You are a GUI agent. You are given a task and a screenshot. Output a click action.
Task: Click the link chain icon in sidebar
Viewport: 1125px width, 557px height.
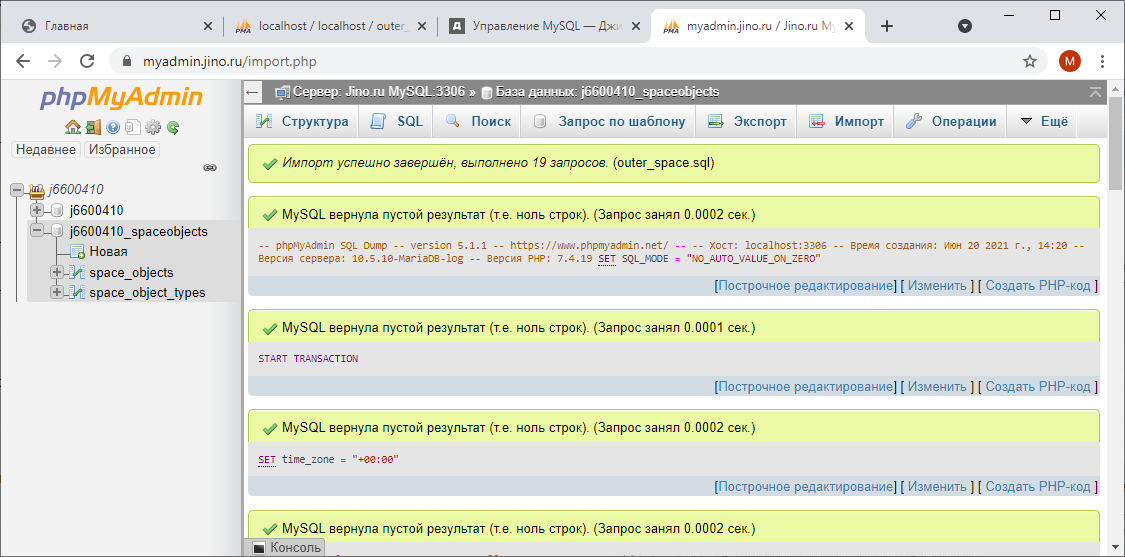210,167
